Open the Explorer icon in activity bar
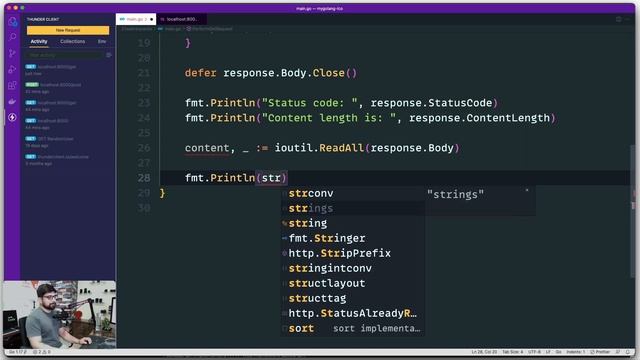This screenshot has height=360, width=640. coord(13,22)
